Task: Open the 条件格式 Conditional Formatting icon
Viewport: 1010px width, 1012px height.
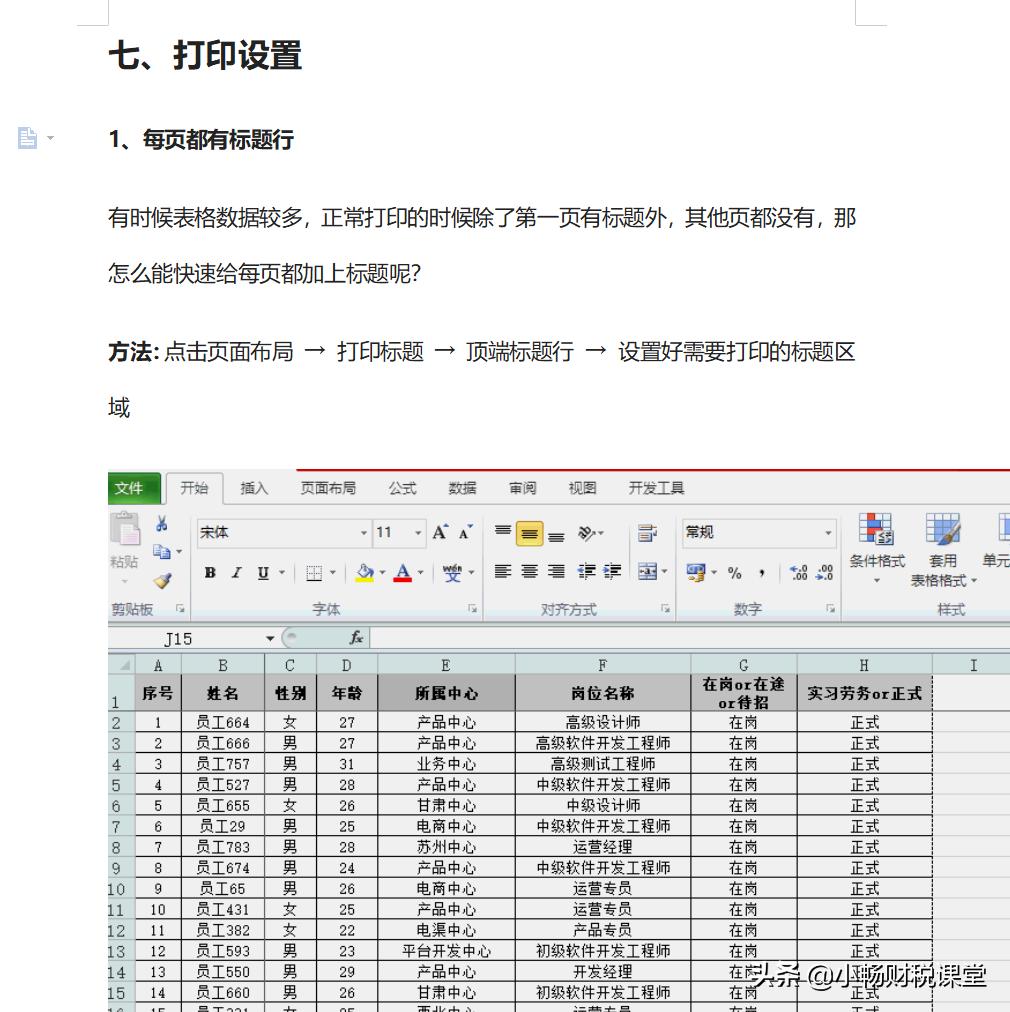Action: point(876,529)
